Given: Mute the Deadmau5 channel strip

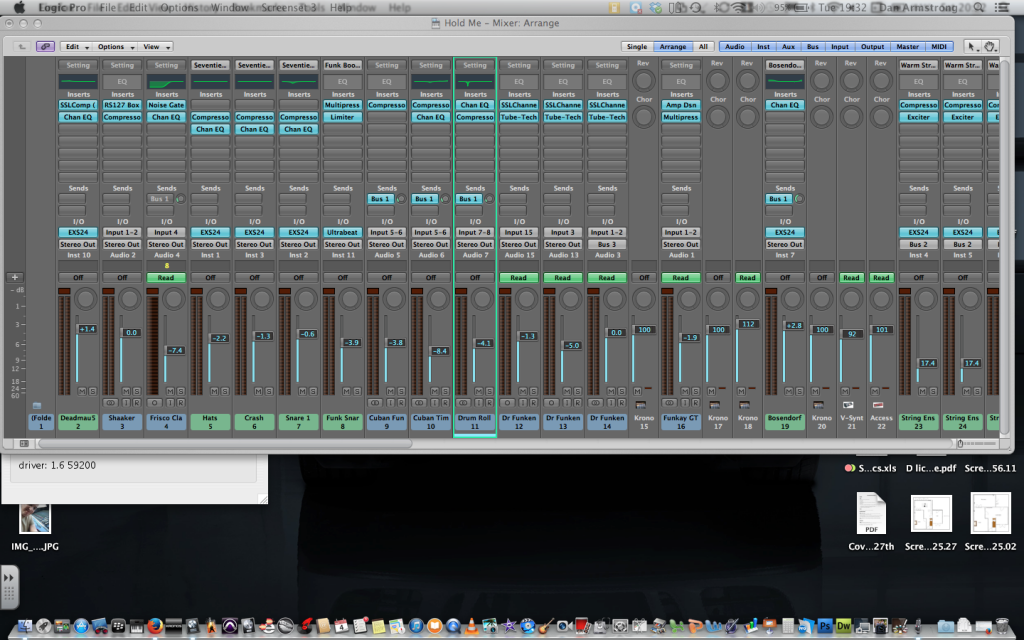Looking at the screenshot, I should (x=82, y=391).
